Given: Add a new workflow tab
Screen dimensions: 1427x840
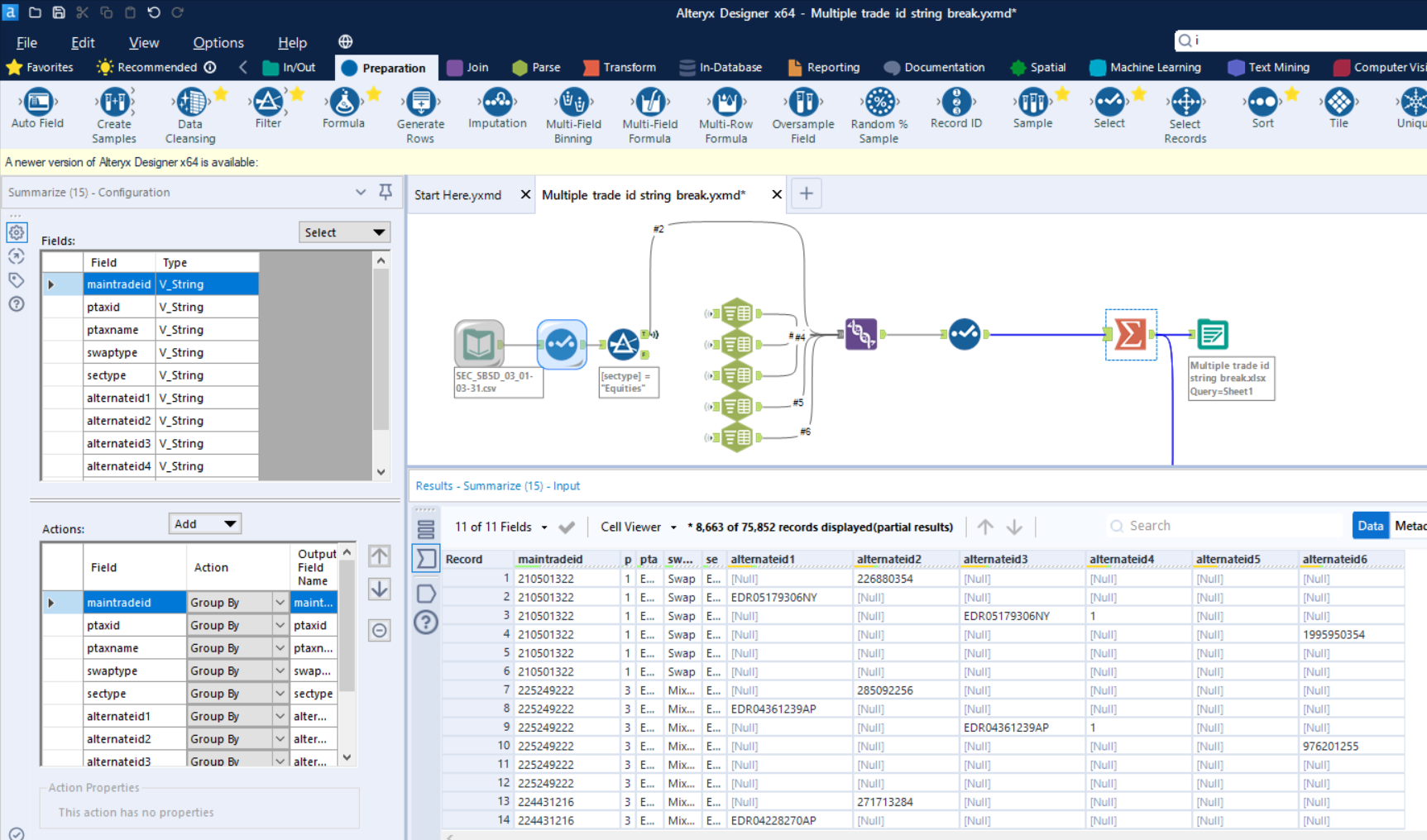Looking at the screenshot, I should (807, 194).
